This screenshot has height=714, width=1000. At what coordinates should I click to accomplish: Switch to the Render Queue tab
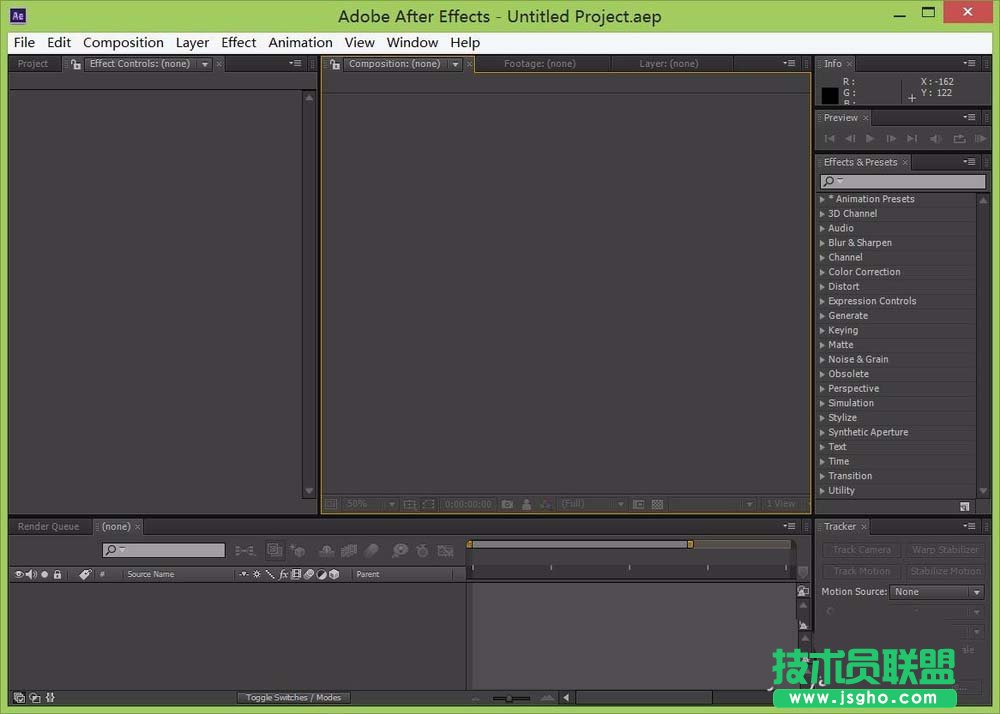(x=48, y=527)
